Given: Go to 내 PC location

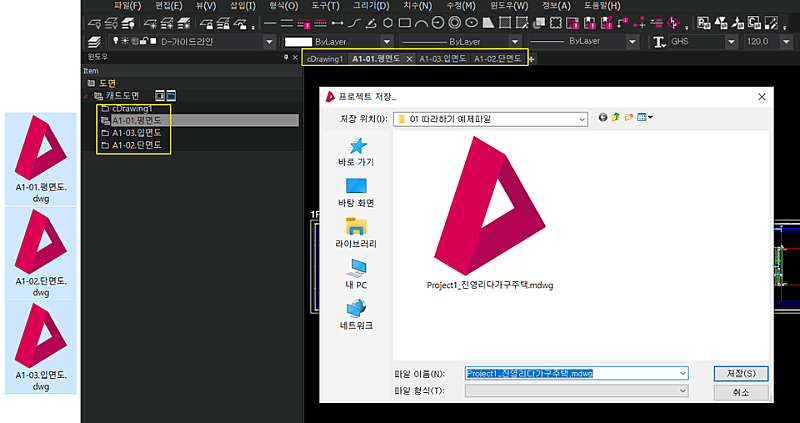Looking at the screenshot, I should tap(356, 275).
